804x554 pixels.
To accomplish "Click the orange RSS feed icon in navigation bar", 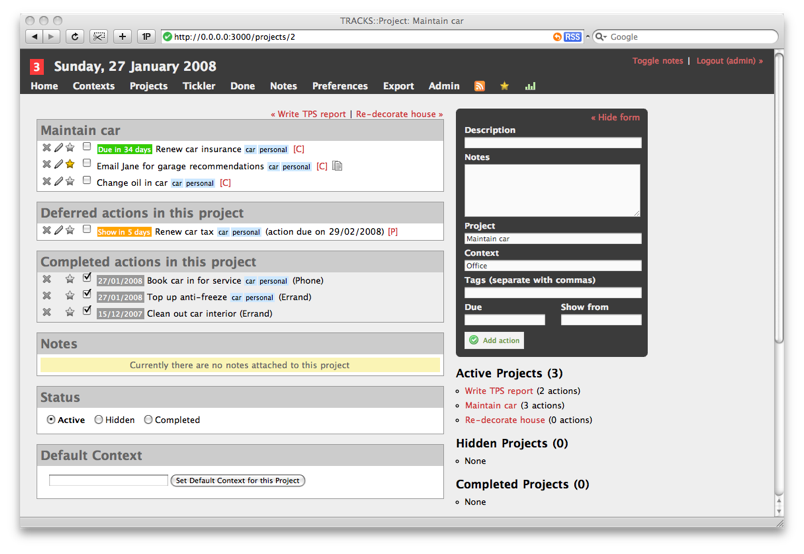I will [x=479, y=87].
